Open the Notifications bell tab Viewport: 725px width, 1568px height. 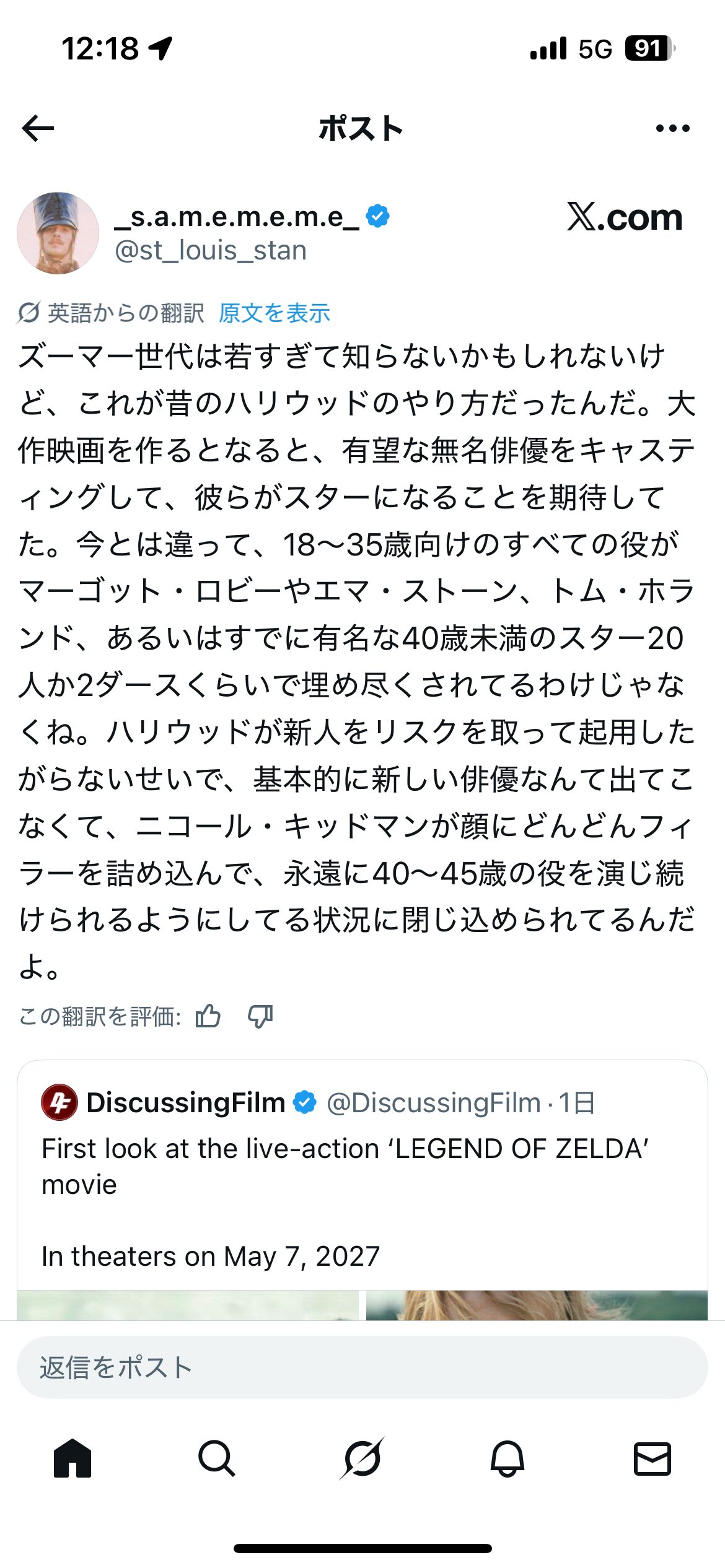(x=507, y=1458)
